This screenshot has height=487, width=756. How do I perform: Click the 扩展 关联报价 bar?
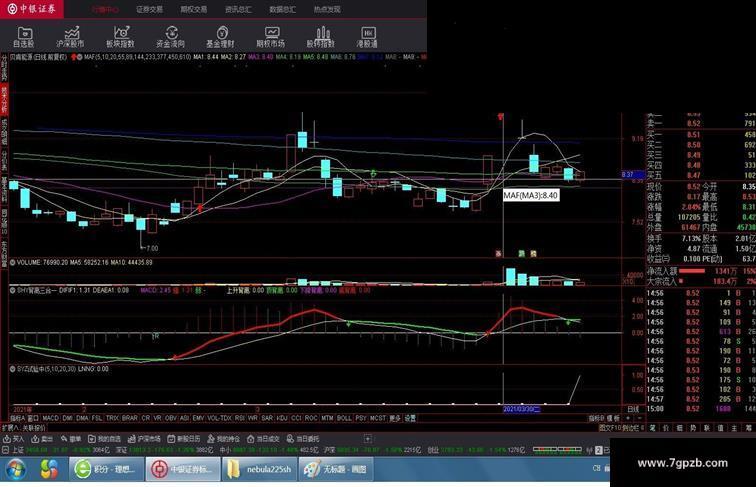pyautogui.click(x=24, y=428)
